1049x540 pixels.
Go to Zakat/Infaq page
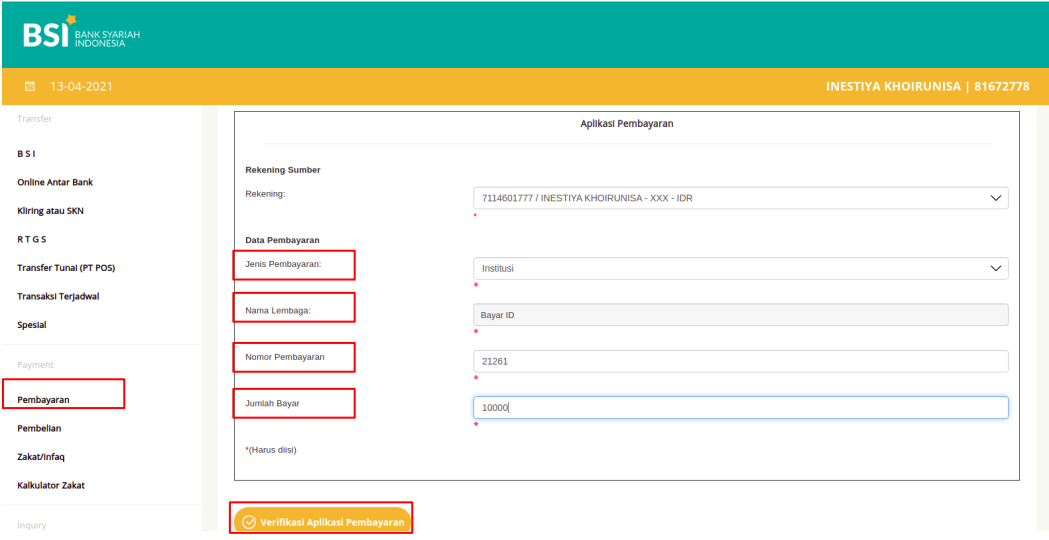pyautogui.click(x=41, y=457)
